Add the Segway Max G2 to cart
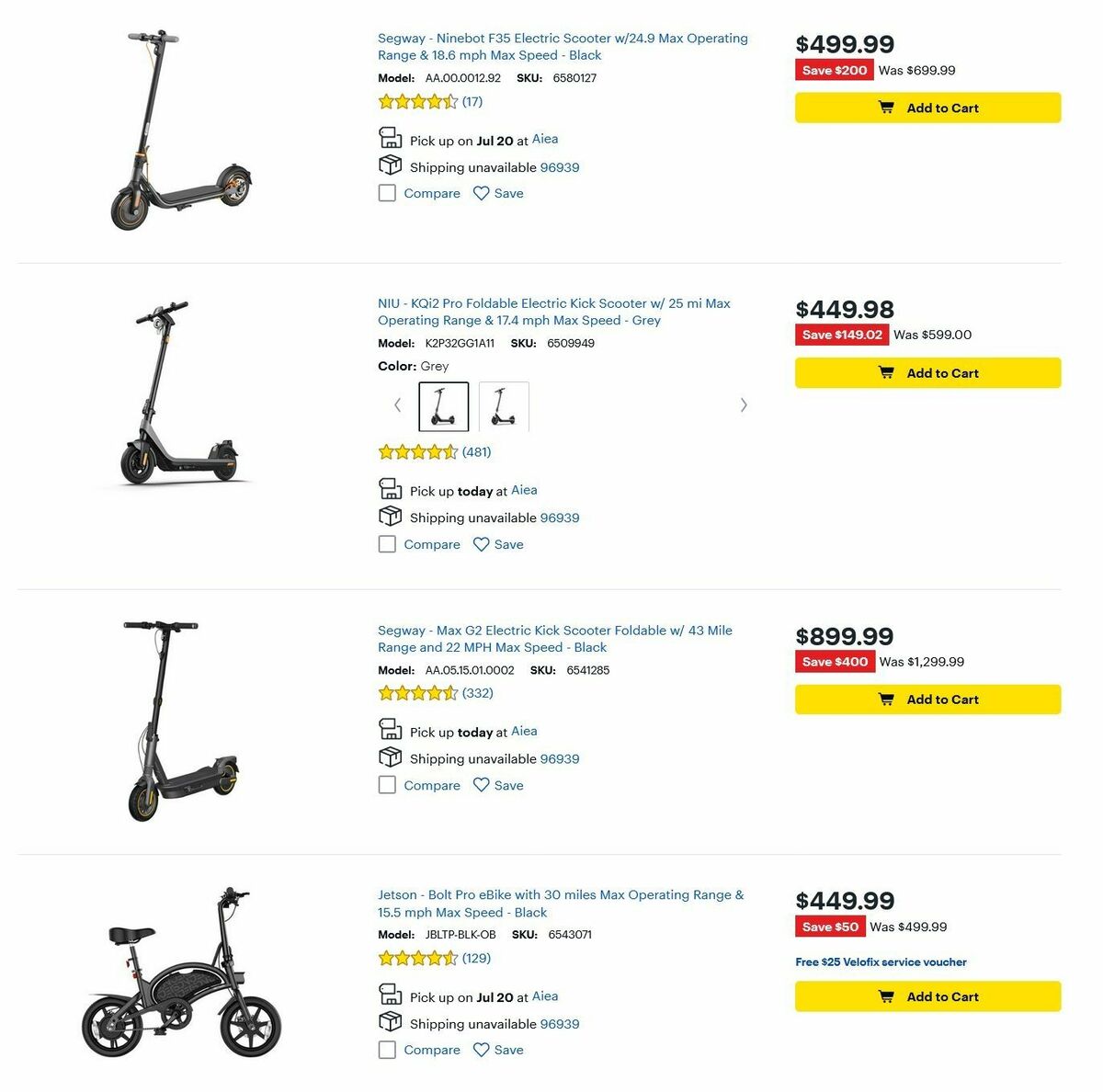1103x1092 pixels. coord(927,699)
